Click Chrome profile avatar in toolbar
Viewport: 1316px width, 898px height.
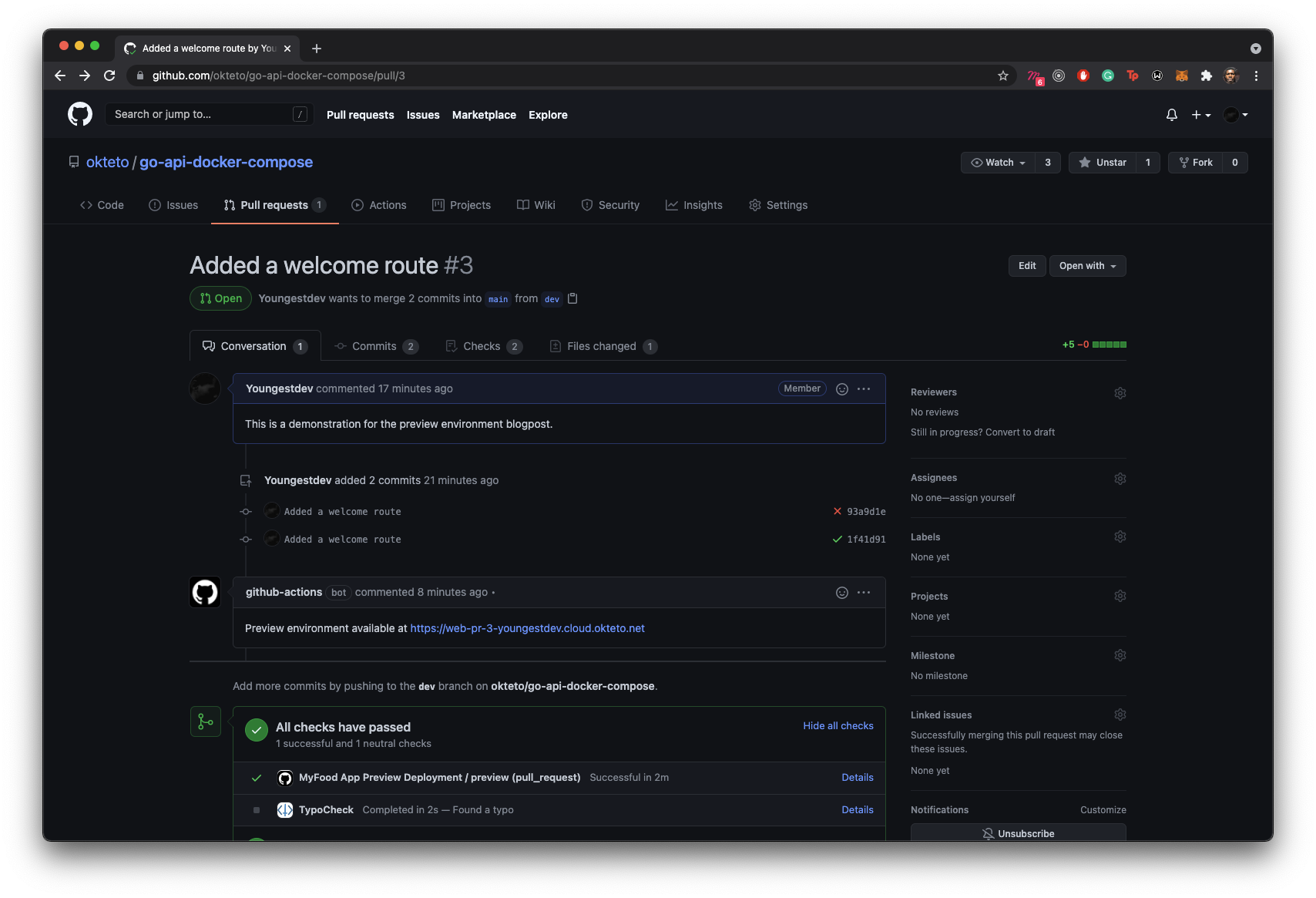(1231, 76)
